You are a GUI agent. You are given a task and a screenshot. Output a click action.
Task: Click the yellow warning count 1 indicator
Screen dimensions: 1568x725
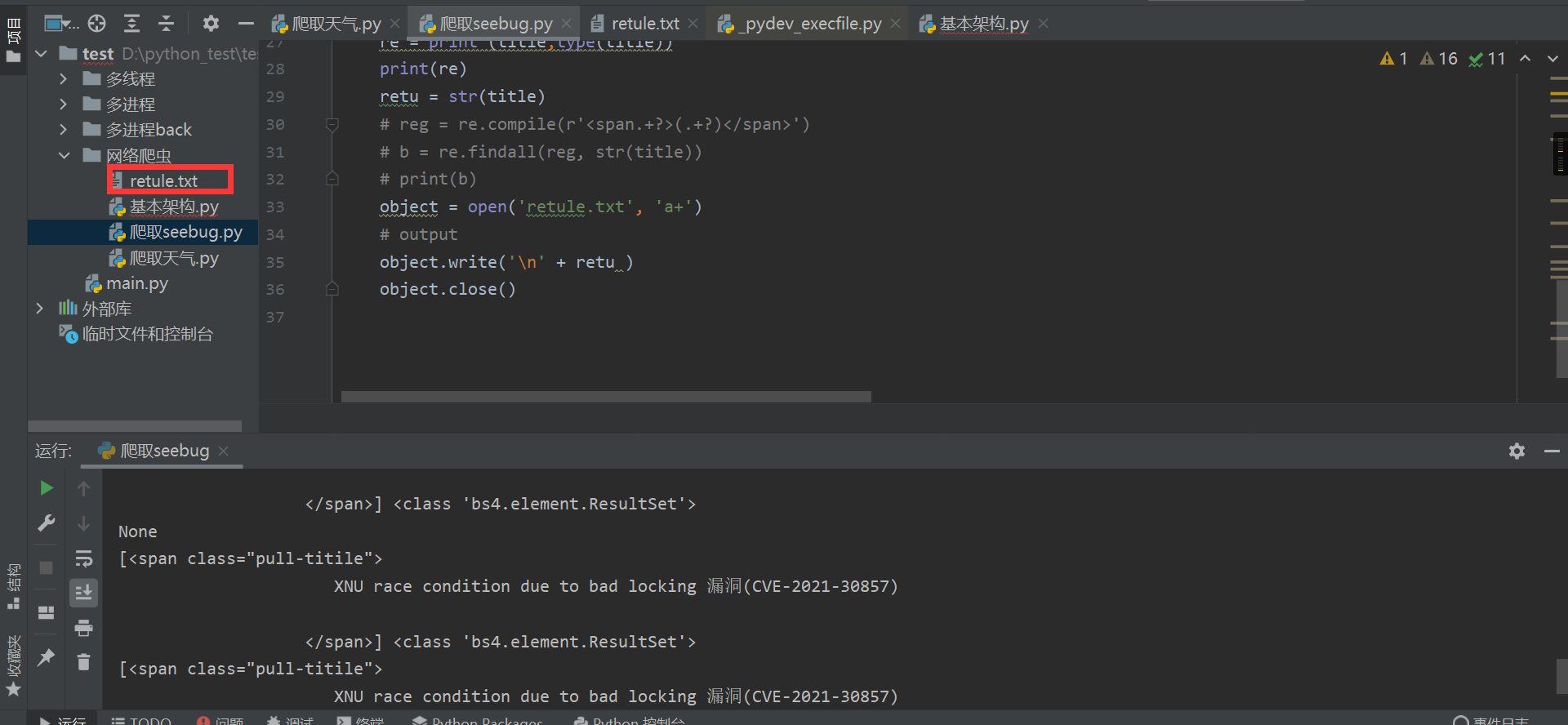tap(1393, 59)
